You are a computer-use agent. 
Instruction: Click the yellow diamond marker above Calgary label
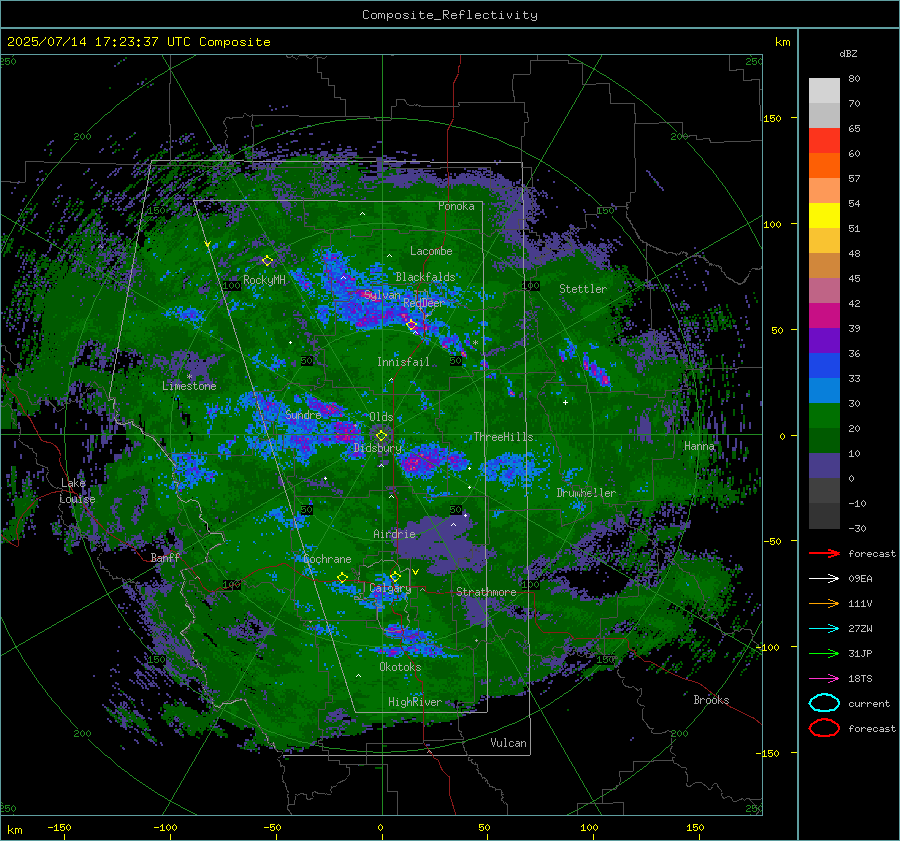pos(395,576)
